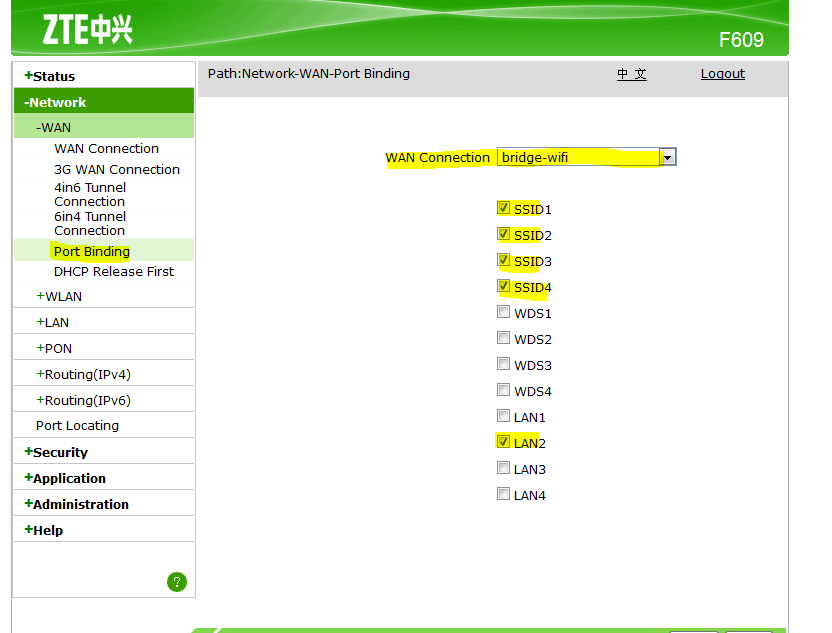The width and height of the screenshot is (832, 633).
Task: Open DHCP Release First page
Action: point(114,271)
